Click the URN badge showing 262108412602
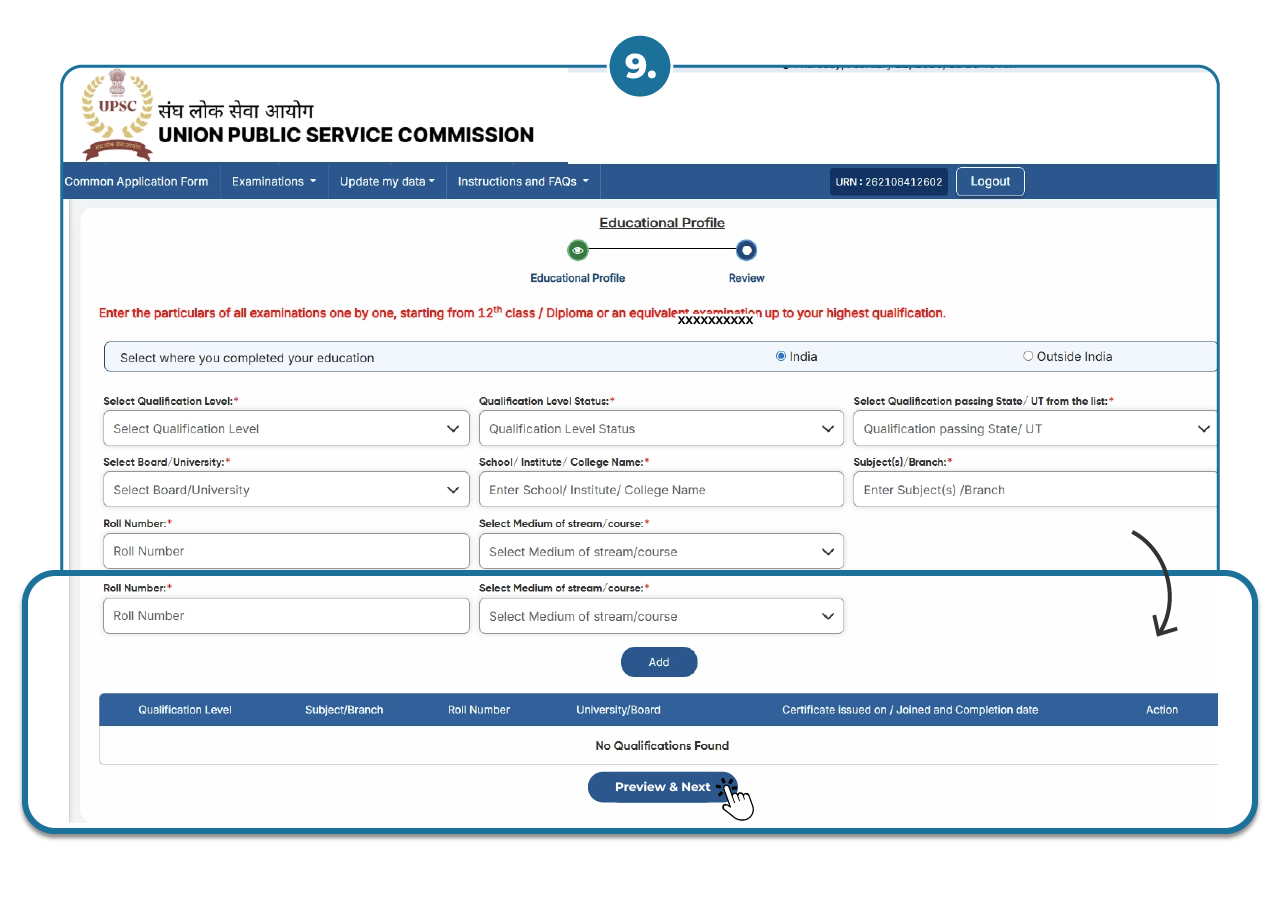 888,181
